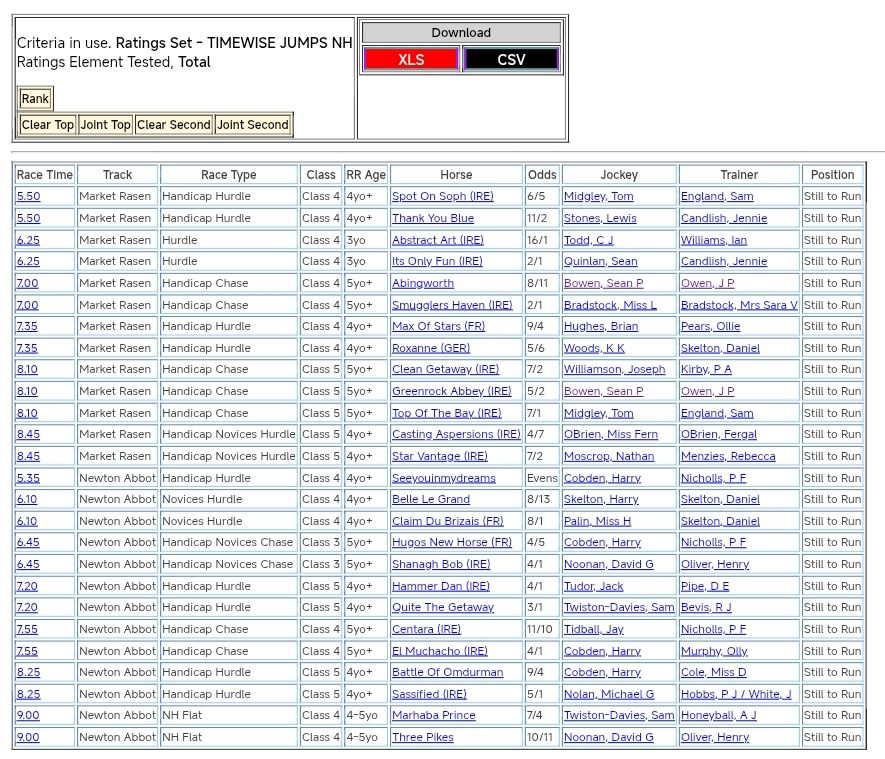
Task: Open jockey link OBrien, Miss Fern
Action: tap(610, 435)
